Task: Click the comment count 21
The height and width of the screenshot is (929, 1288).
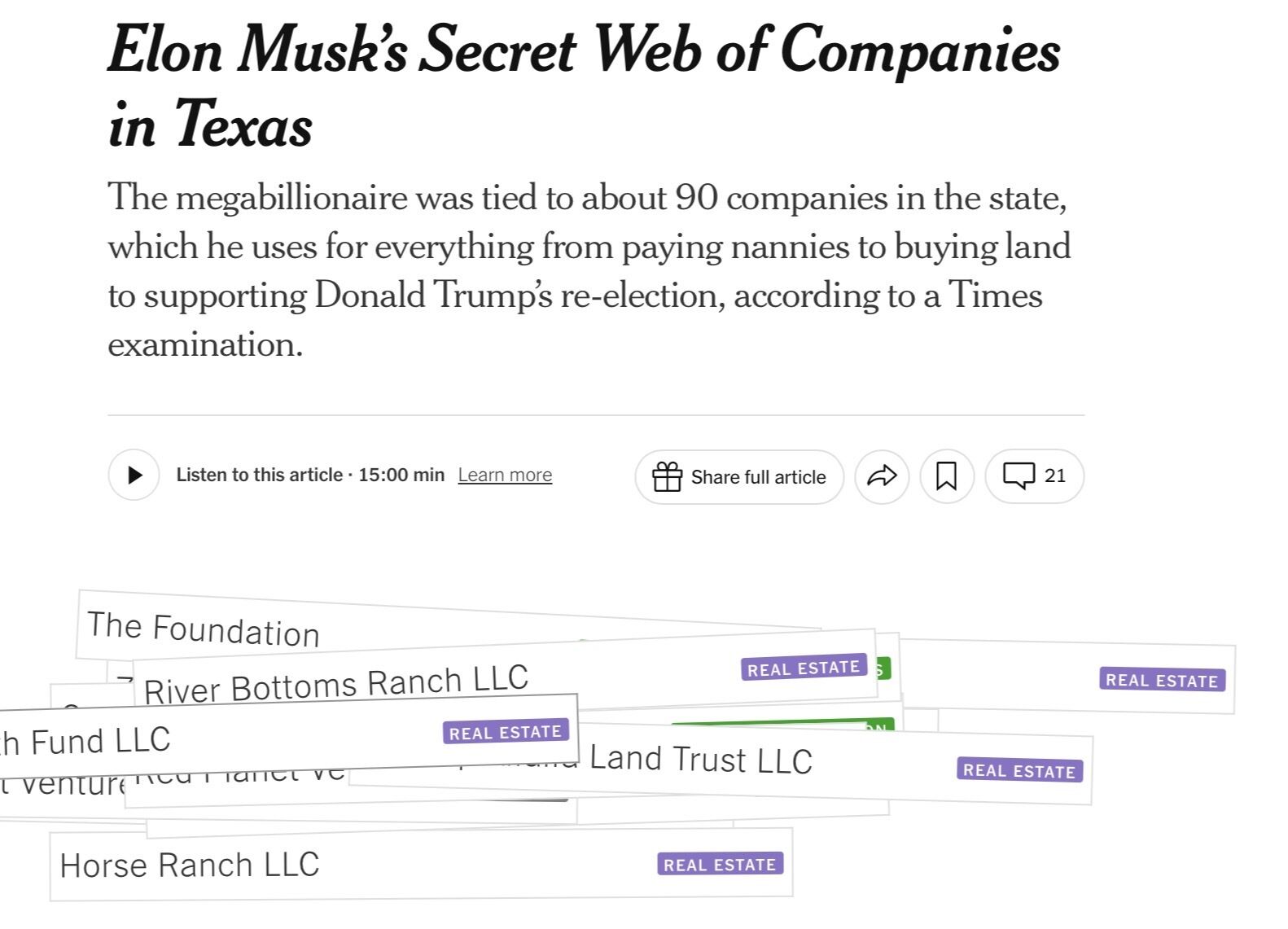Action: [1054, 475]
